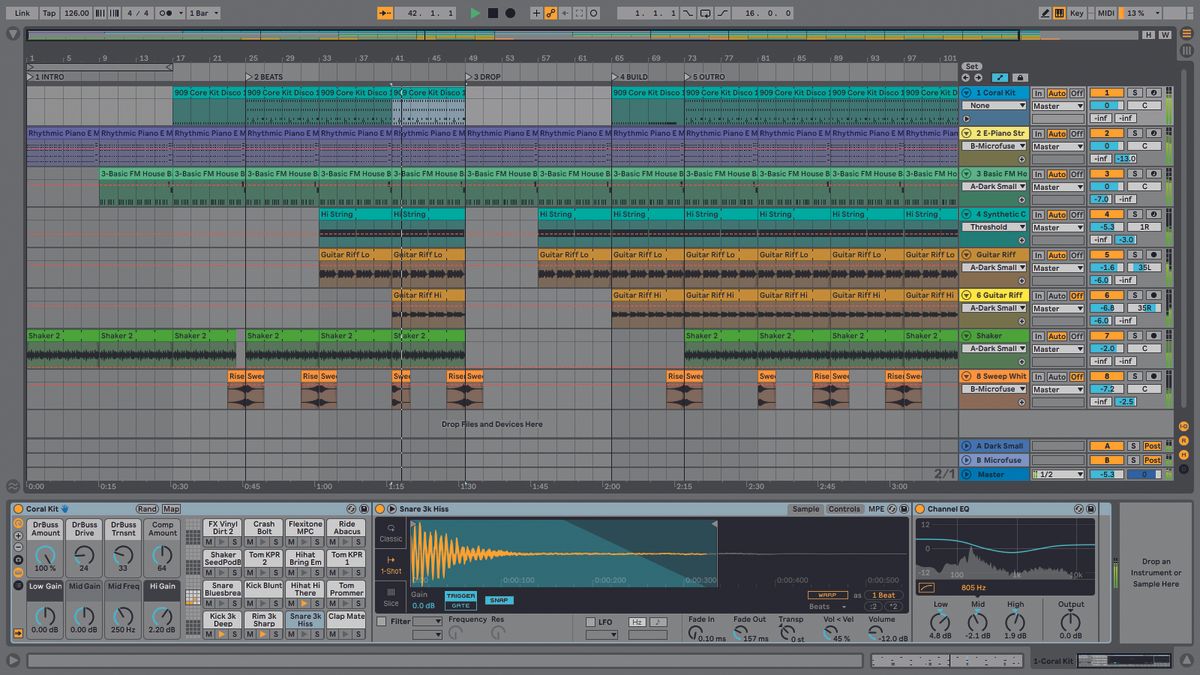Open the MPE tab in the Simpler device

[x=876, y=509]
